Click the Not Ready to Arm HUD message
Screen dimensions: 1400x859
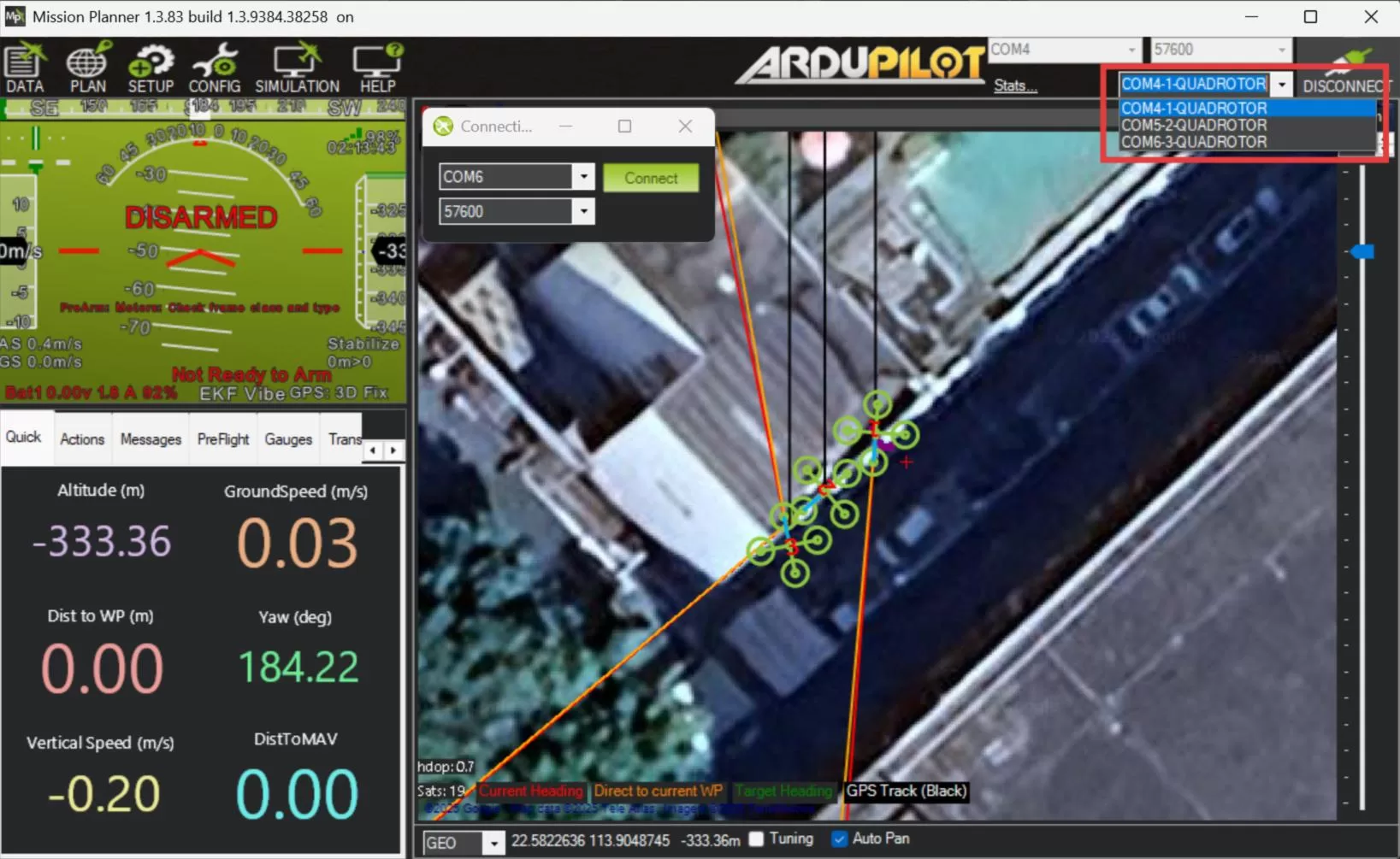click(251, 374)
